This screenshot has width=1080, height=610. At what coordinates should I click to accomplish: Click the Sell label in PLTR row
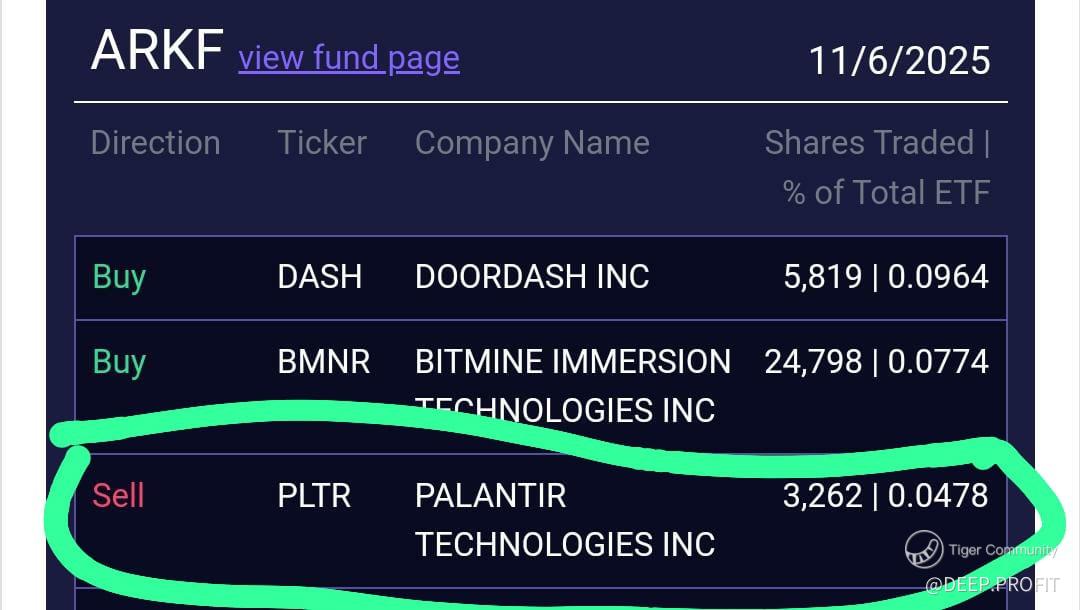118,495
